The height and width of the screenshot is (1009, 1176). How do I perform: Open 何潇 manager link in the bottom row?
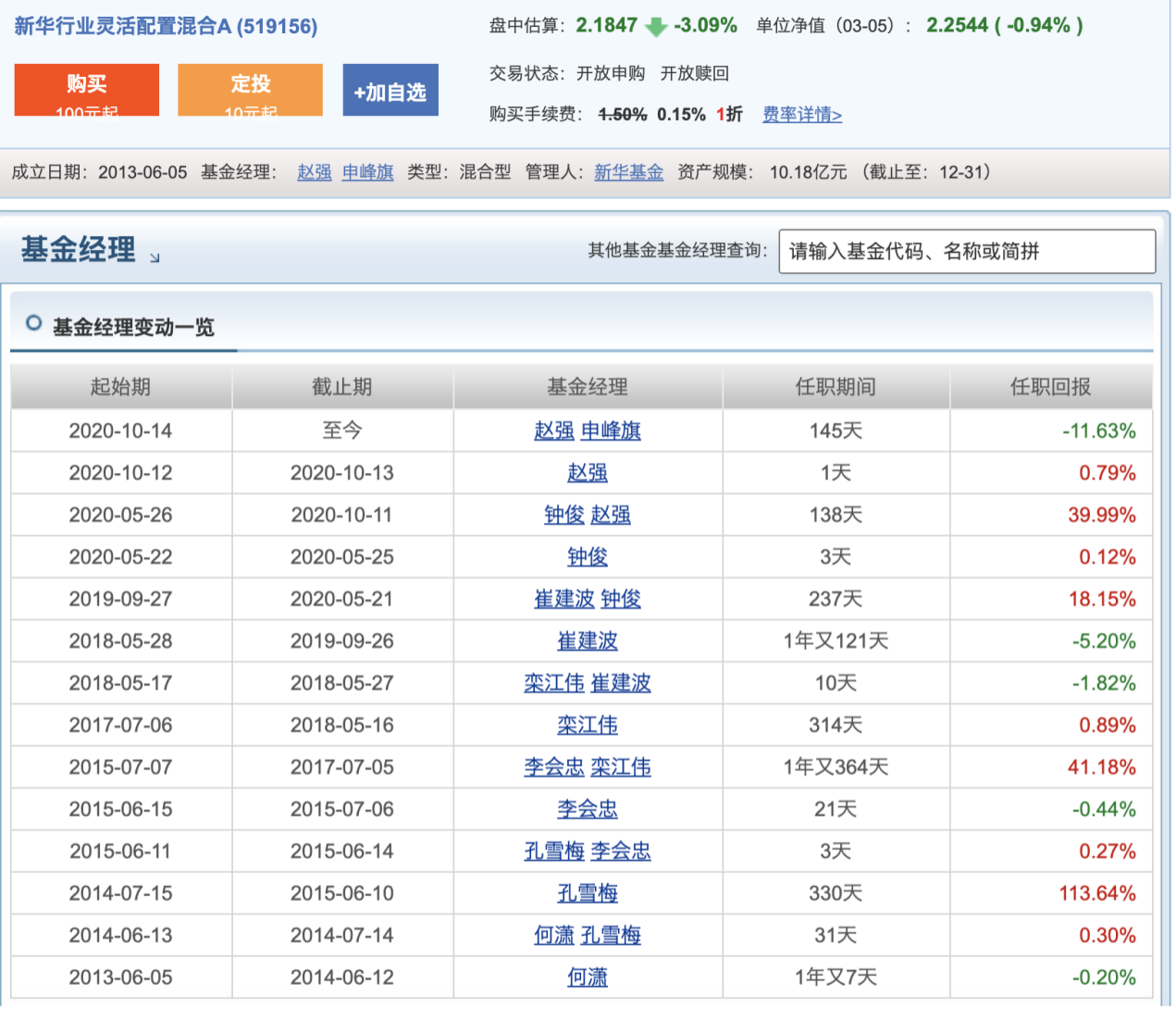588,977
